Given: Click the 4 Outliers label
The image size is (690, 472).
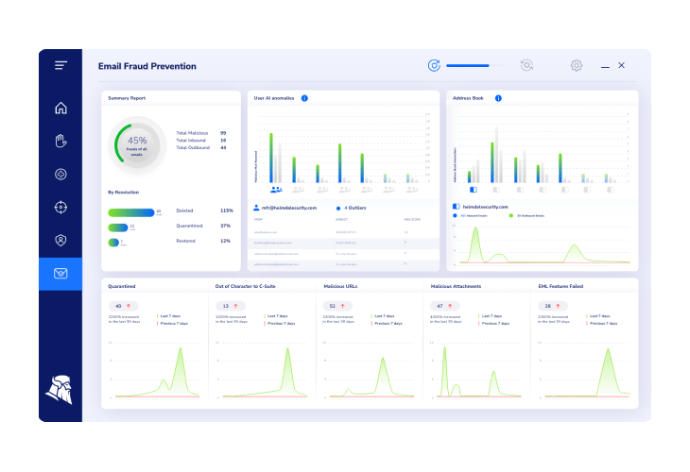Looking at the screenshot, I should (x=355, y=208).
